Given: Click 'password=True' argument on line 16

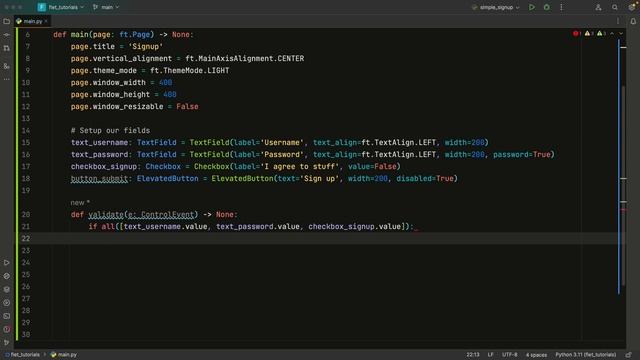Looking at the screenshot, I should 522,154.
